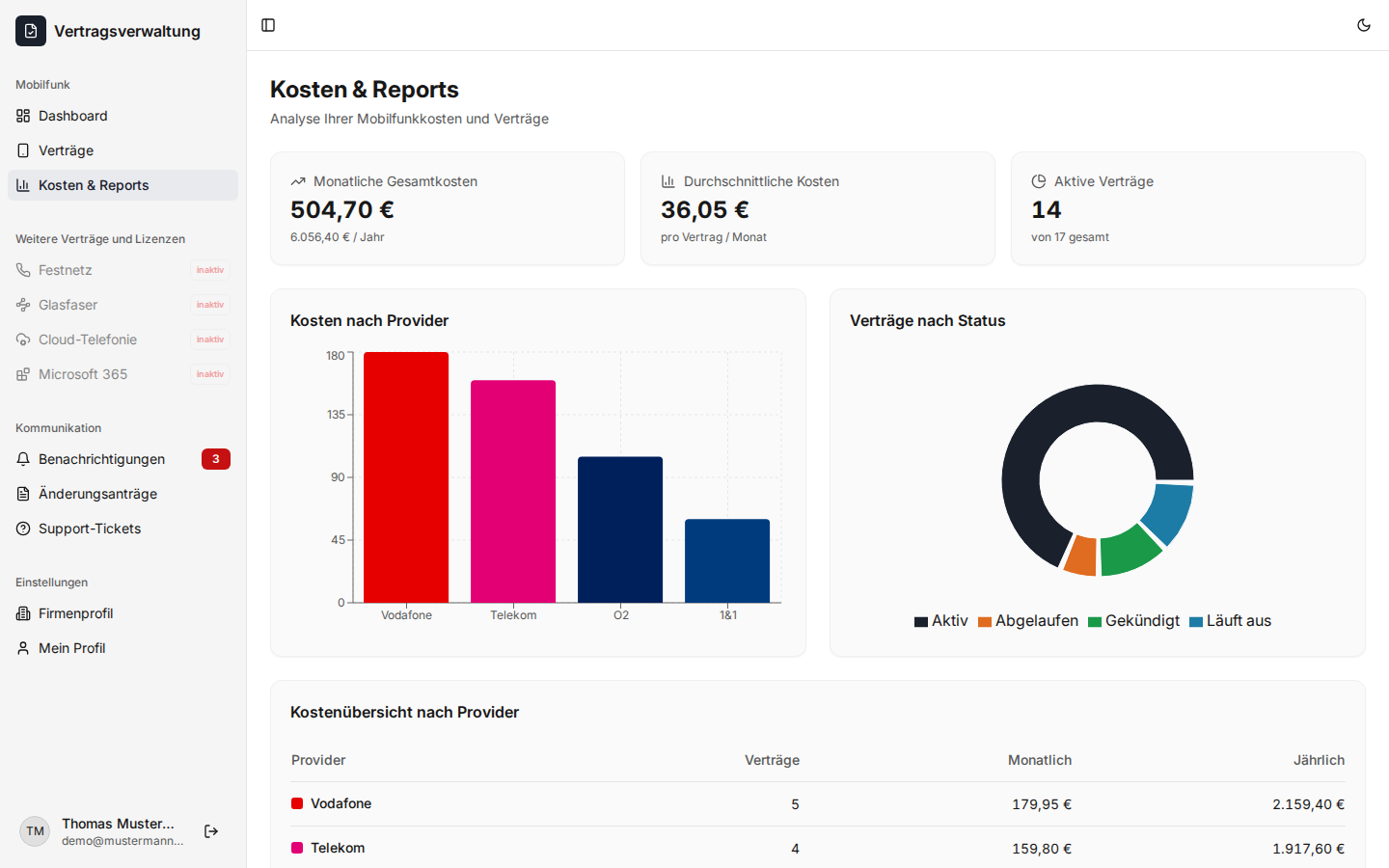Click the trend icon beside Monatliche Gesamtkosten
This screenshot has width=1389, height=868.
tap(298, 181)
